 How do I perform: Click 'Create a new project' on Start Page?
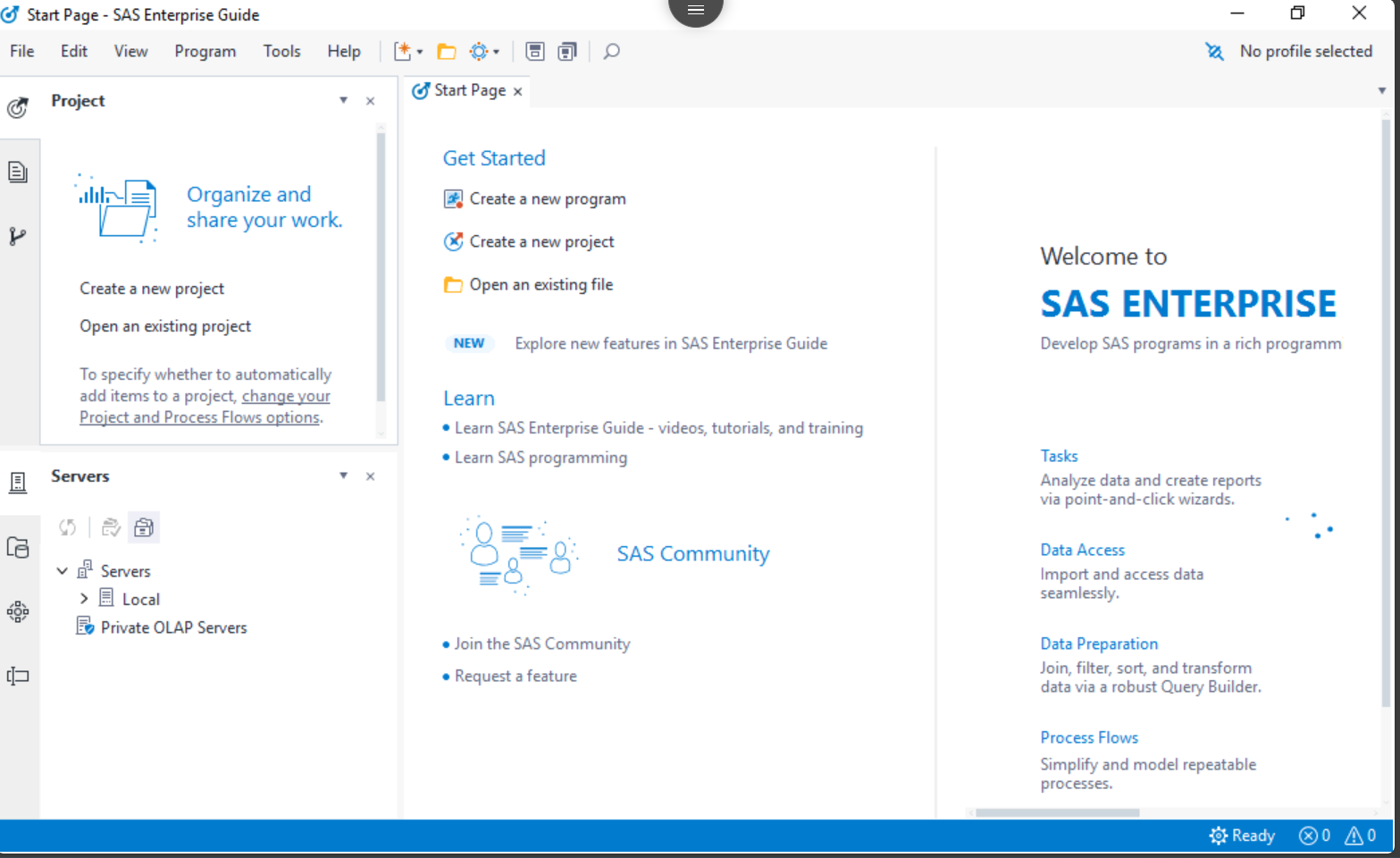[542, 241]
